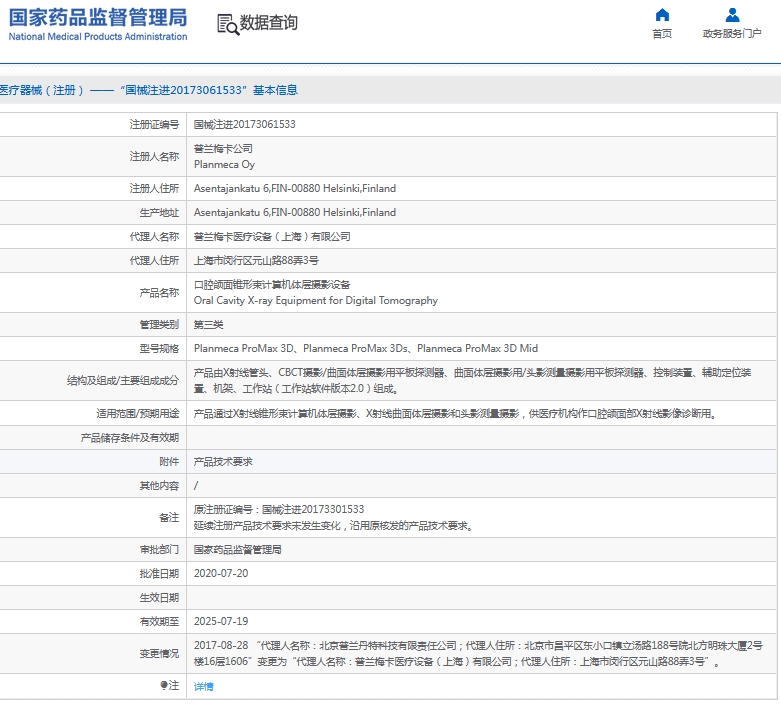Click registrant name Planmeca Oy
Screen dimensions: 781x706
[224, 164]
